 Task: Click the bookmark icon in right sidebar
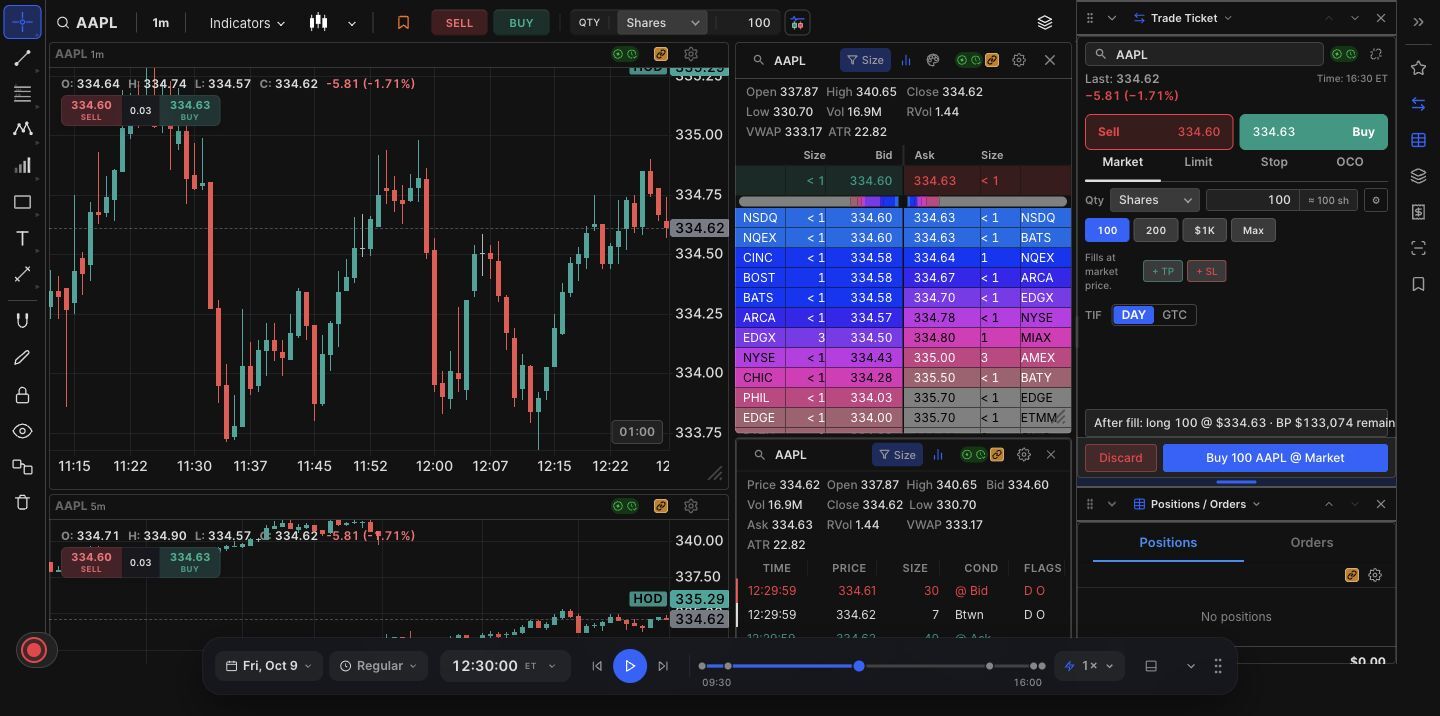click(x=1418, y=284)
